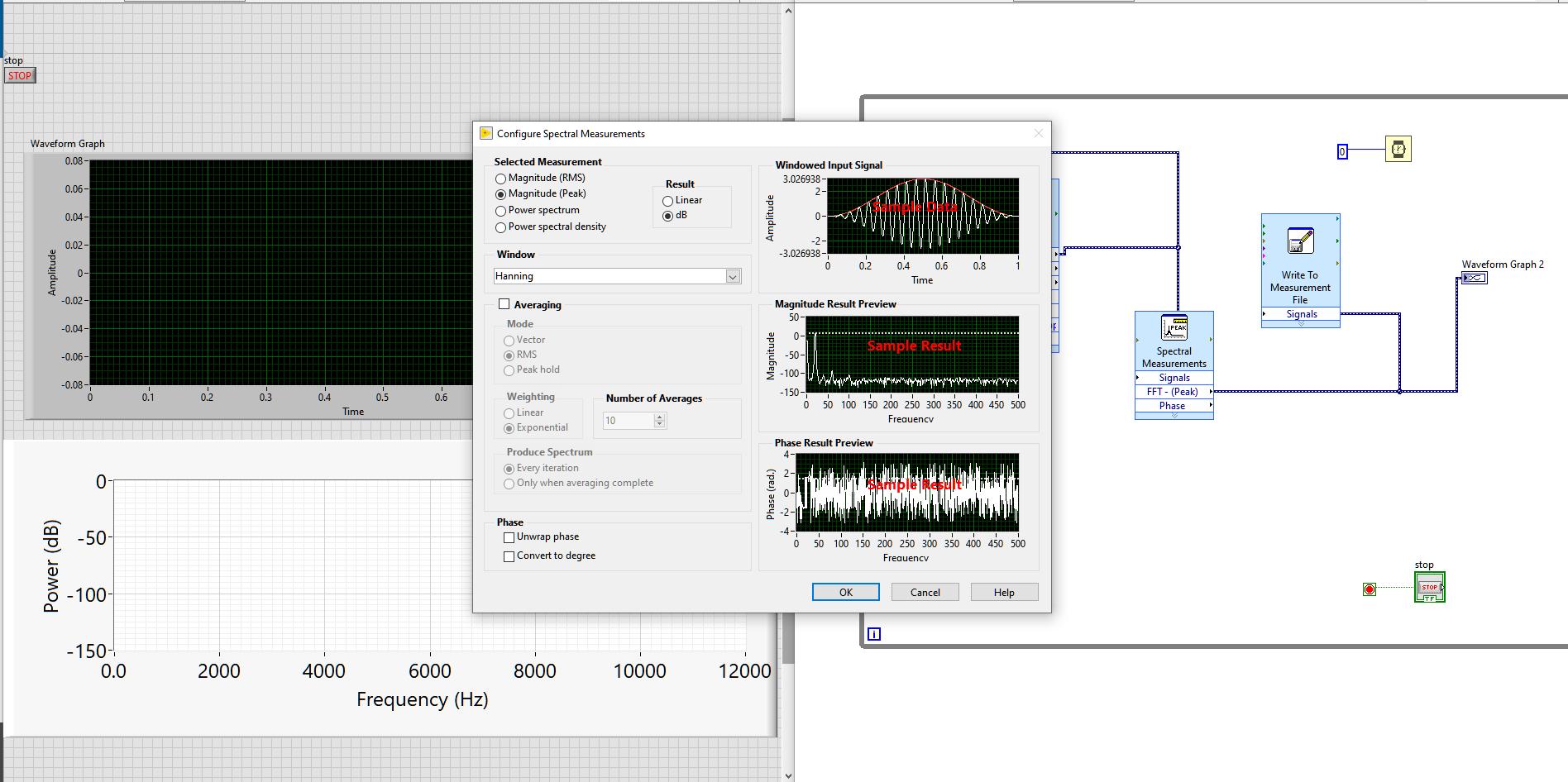Open the Window type dropdown showing Hanning
Viewport: 1568px width, 782px height.
coord(733,275)
